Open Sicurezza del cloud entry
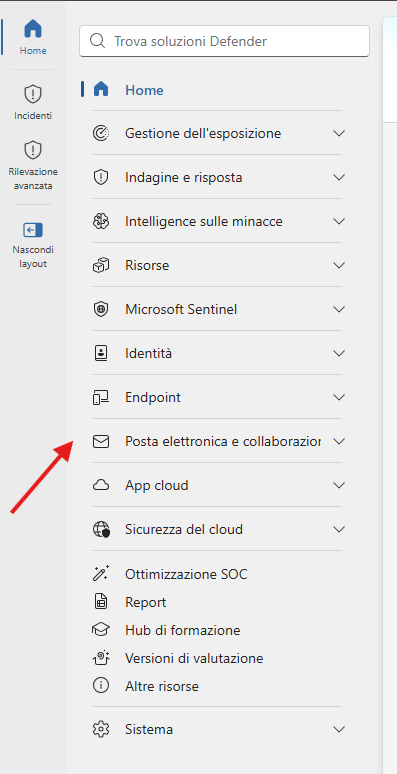This screenshot has width=397, height=774. click(217, 529)
